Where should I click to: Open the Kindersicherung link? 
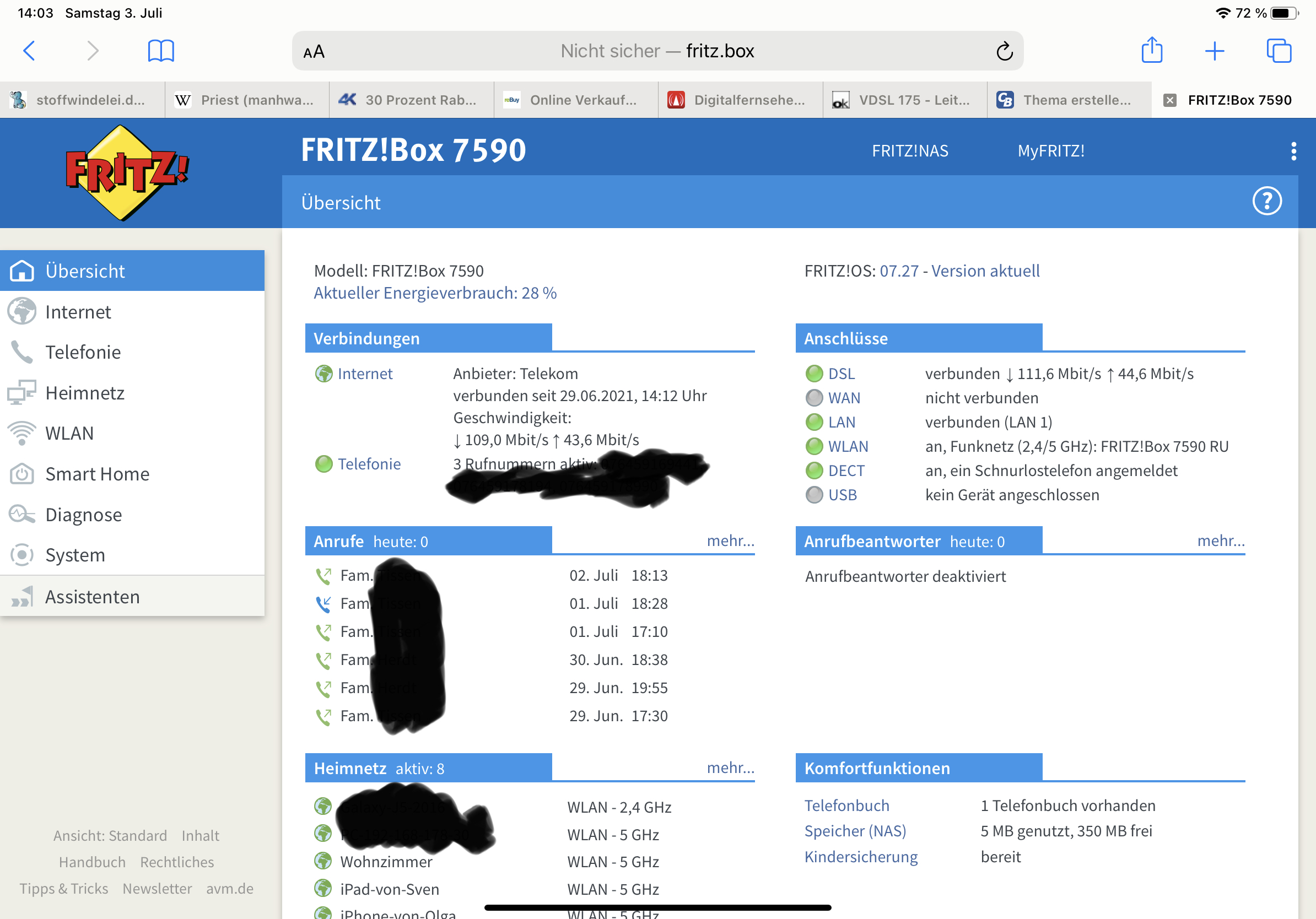pyautogui.click(x=860, y=857)
